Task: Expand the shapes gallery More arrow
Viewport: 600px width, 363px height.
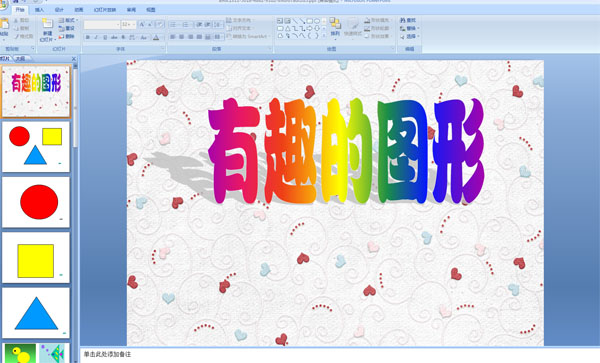Action: (324, 36)
